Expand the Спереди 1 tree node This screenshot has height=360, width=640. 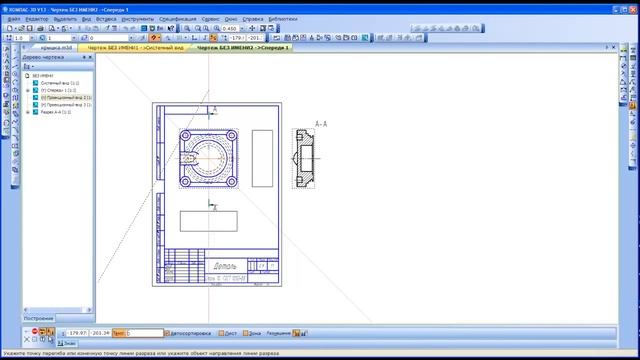click(28, 90)
